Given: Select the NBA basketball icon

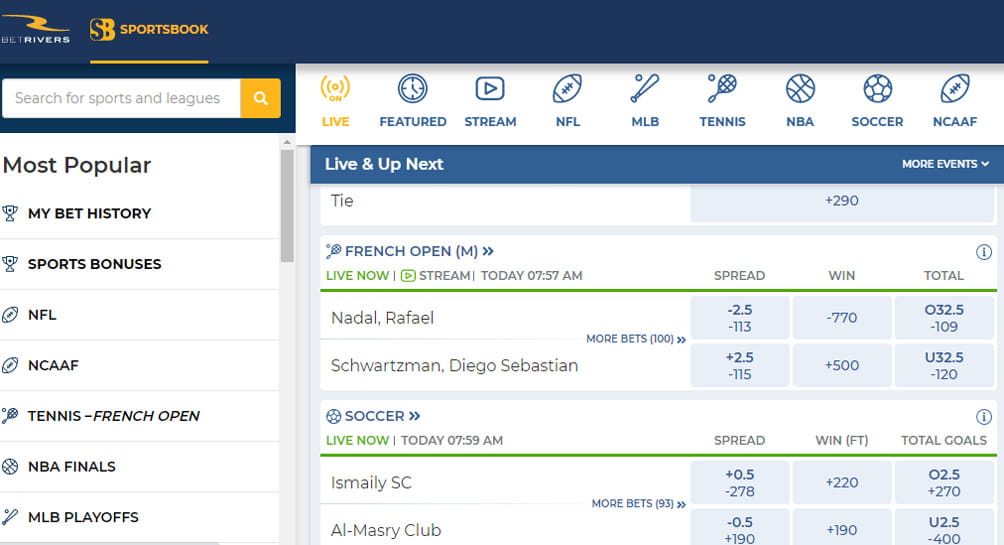Looking at the screenshot, I should click(x=800, y=88).
